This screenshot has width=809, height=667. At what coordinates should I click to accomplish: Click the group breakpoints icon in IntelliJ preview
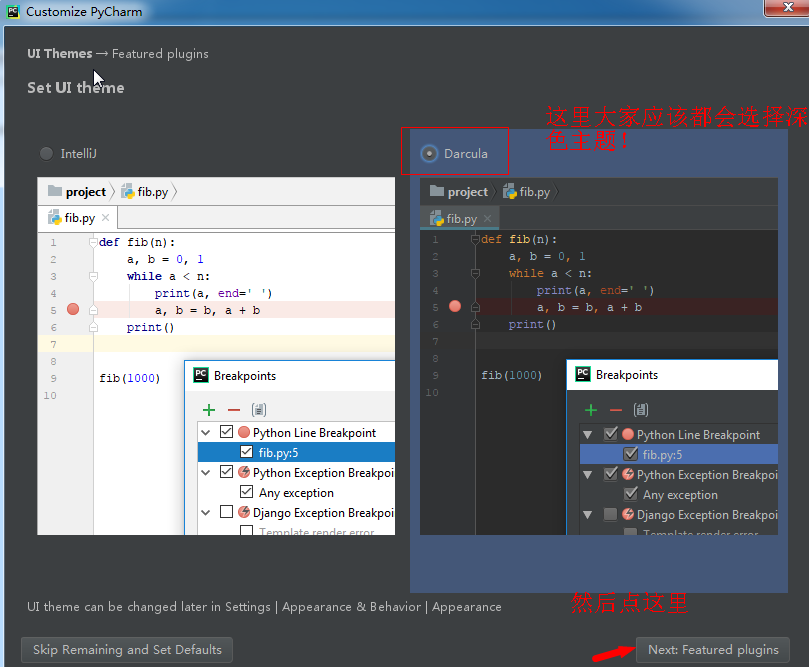(258, 410)
